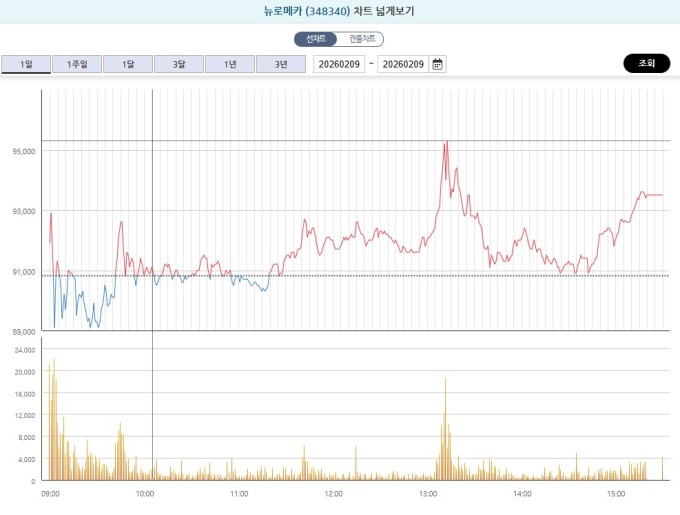
Task: Switch to the 1년 period tab
Action: [x=229, y=64]
